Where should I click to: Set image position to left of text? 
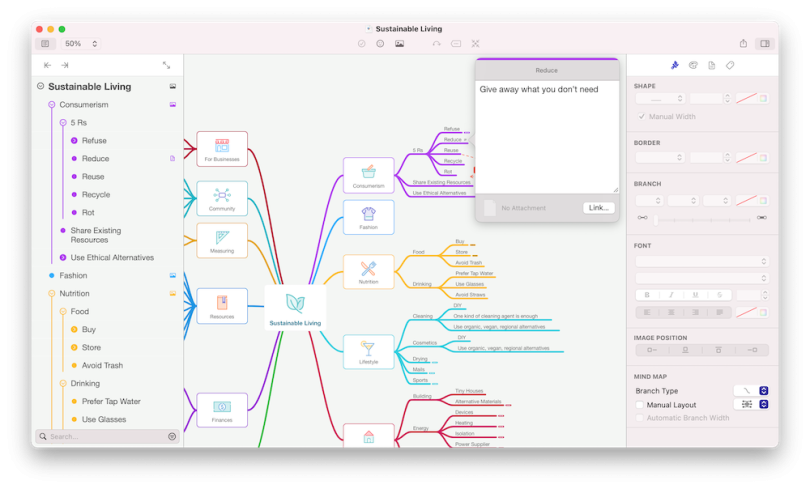(x=652, y=350)
